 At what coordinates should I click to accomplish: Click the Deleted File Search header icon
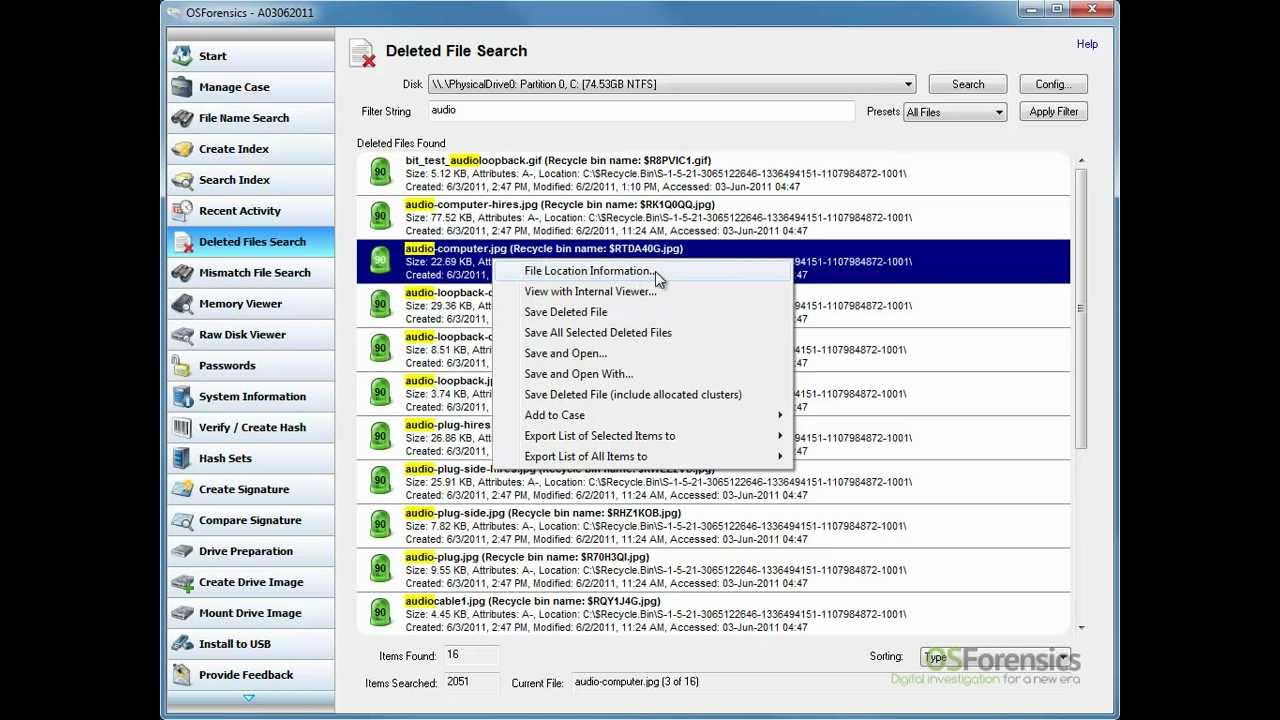tap(362, 53)
